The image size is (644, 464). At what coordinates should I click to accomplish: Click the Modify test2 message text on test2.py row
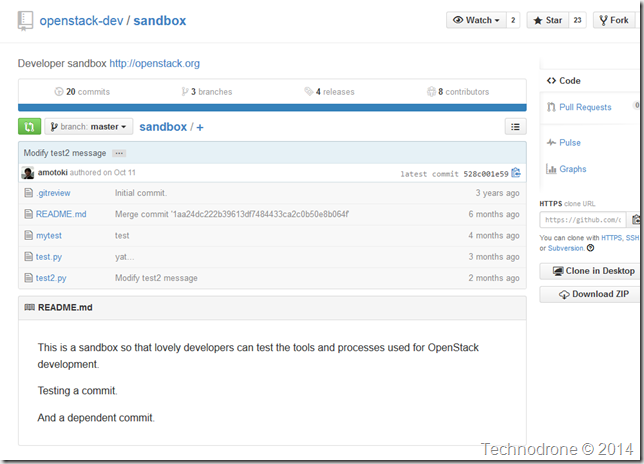[156, 278]
